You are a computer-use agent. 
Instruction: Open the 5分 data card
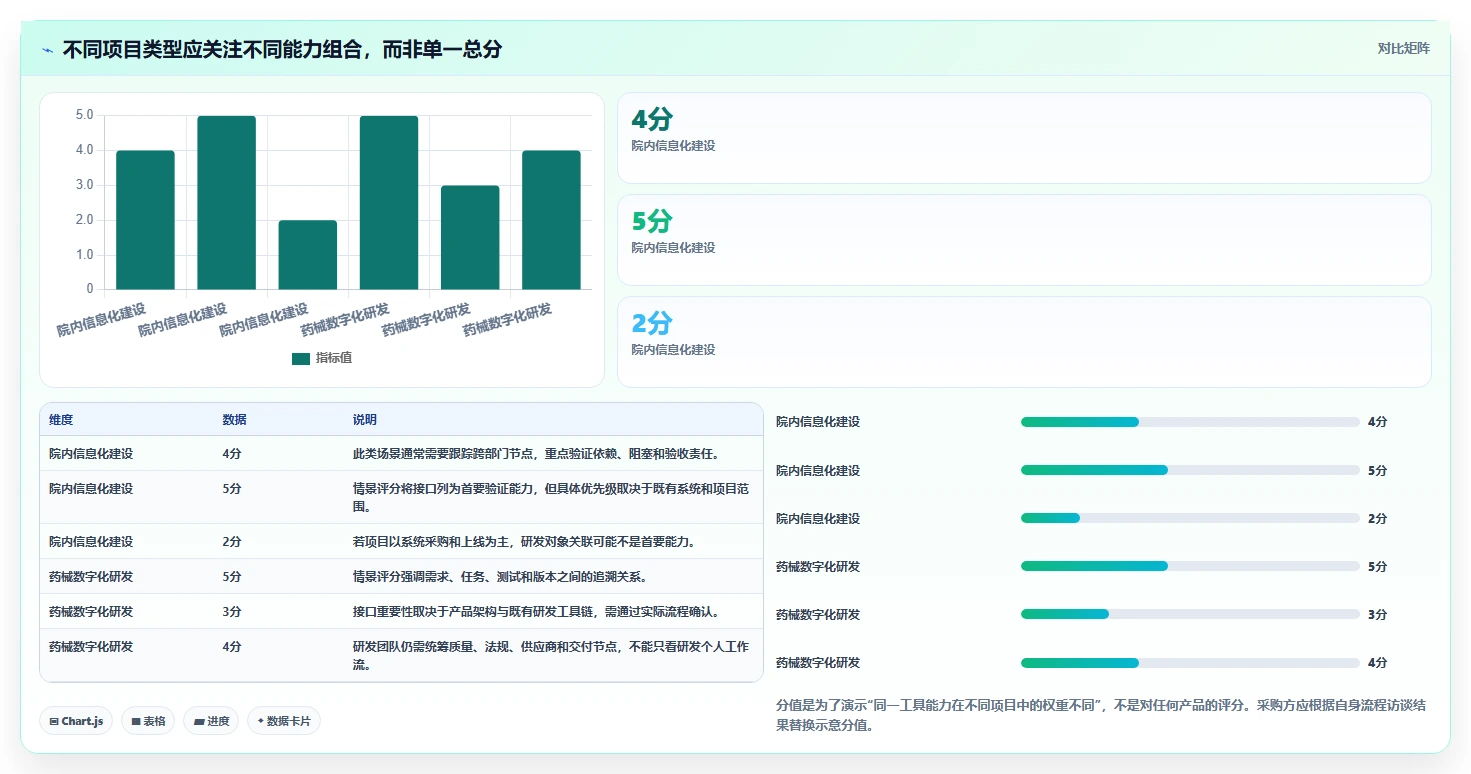tap(1024, 240)
